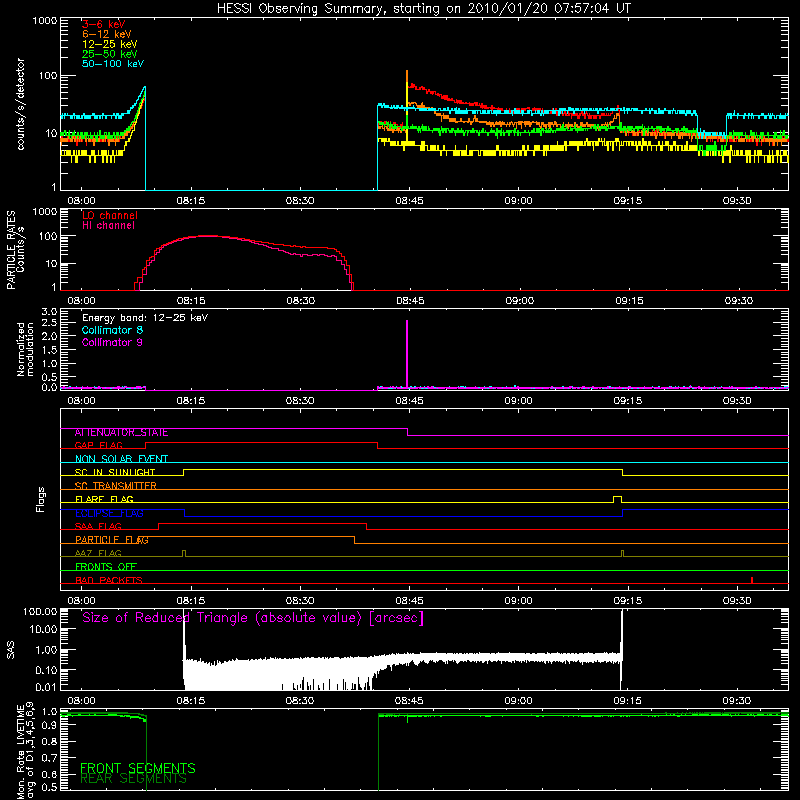Click the 09:15 time label under the Flags panel

(628, 601)
